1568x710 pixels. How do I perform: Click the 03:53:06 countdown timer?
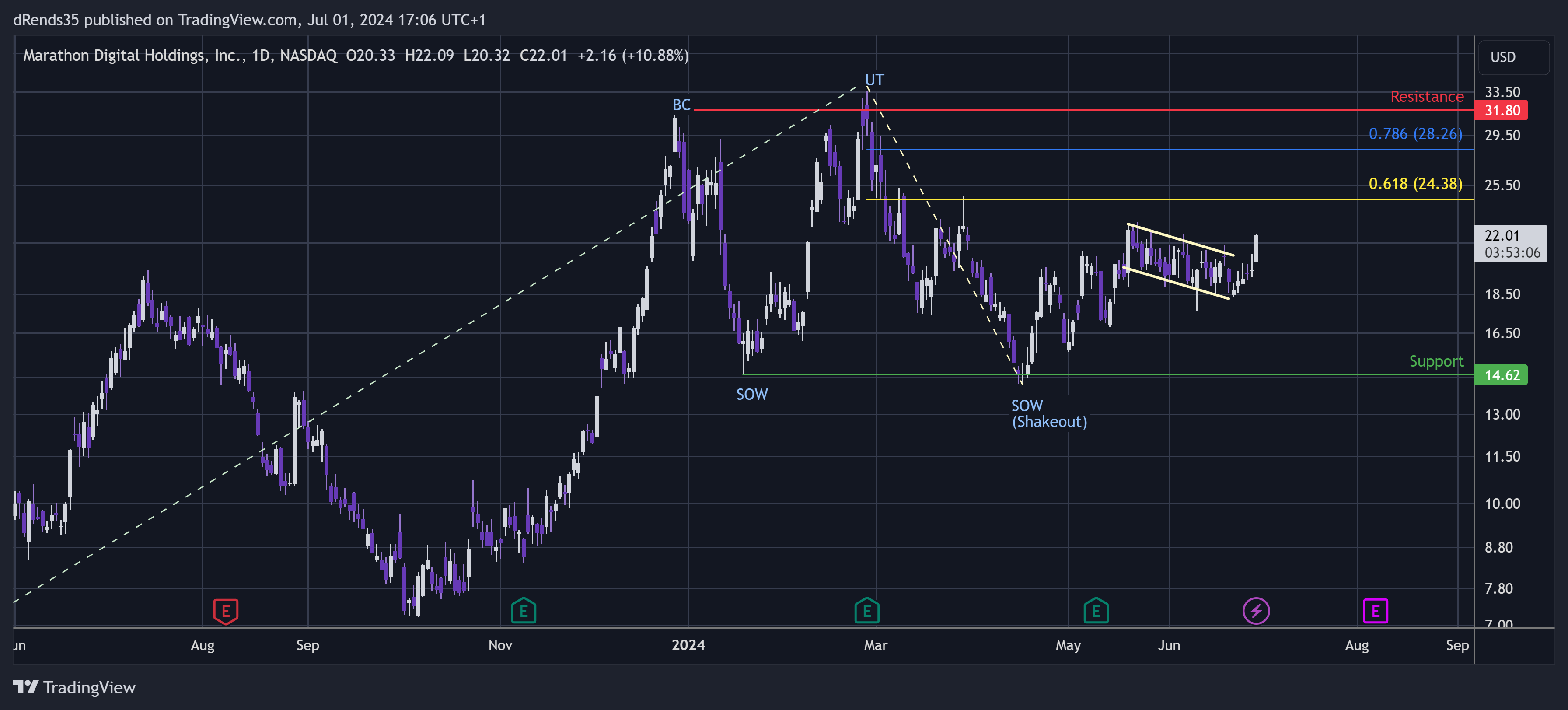pyautogui.click(x=1512, y=253)
